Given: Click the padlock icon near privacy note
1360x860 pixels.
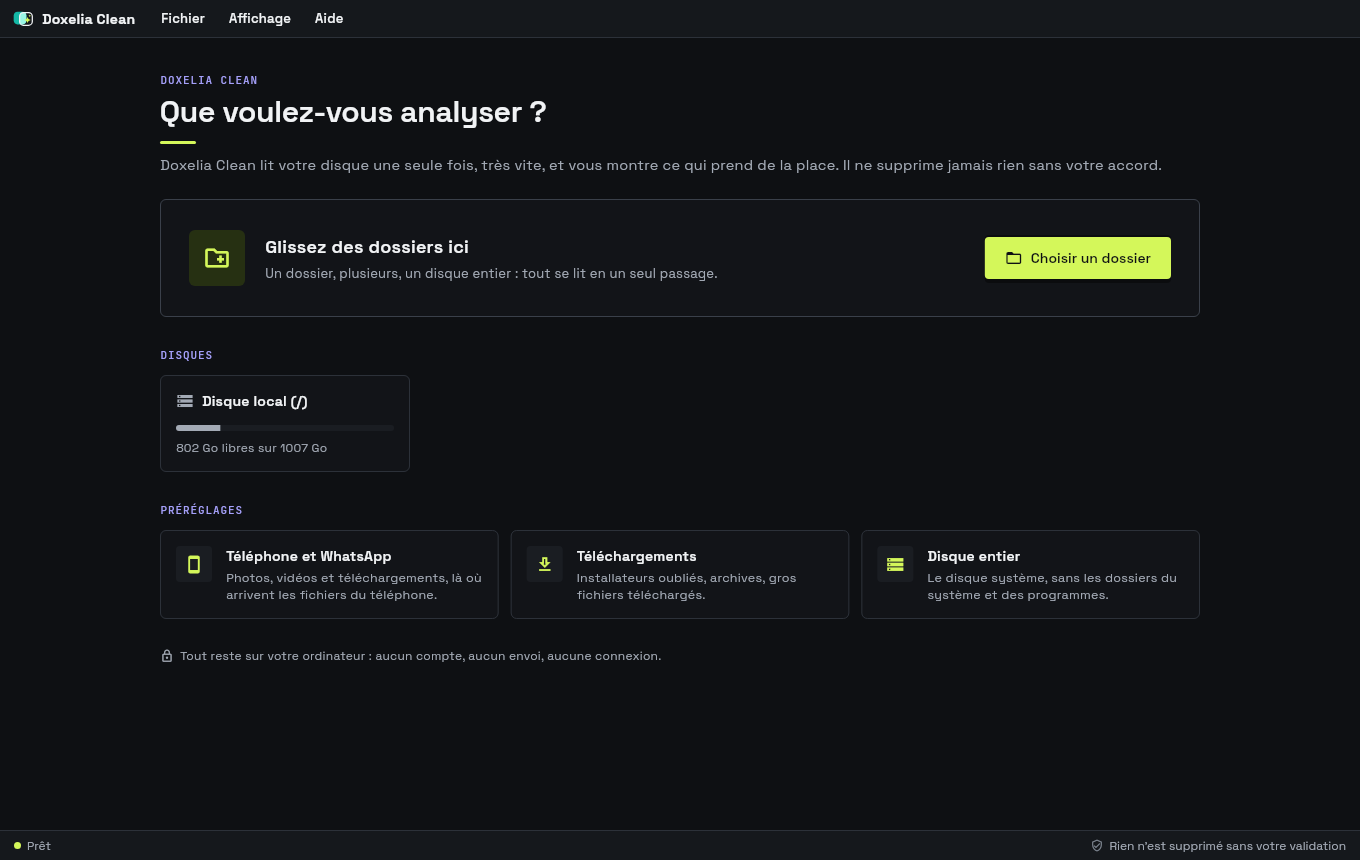Looking at the screenshot, I should pyautogui.click(x=167, y=656).
